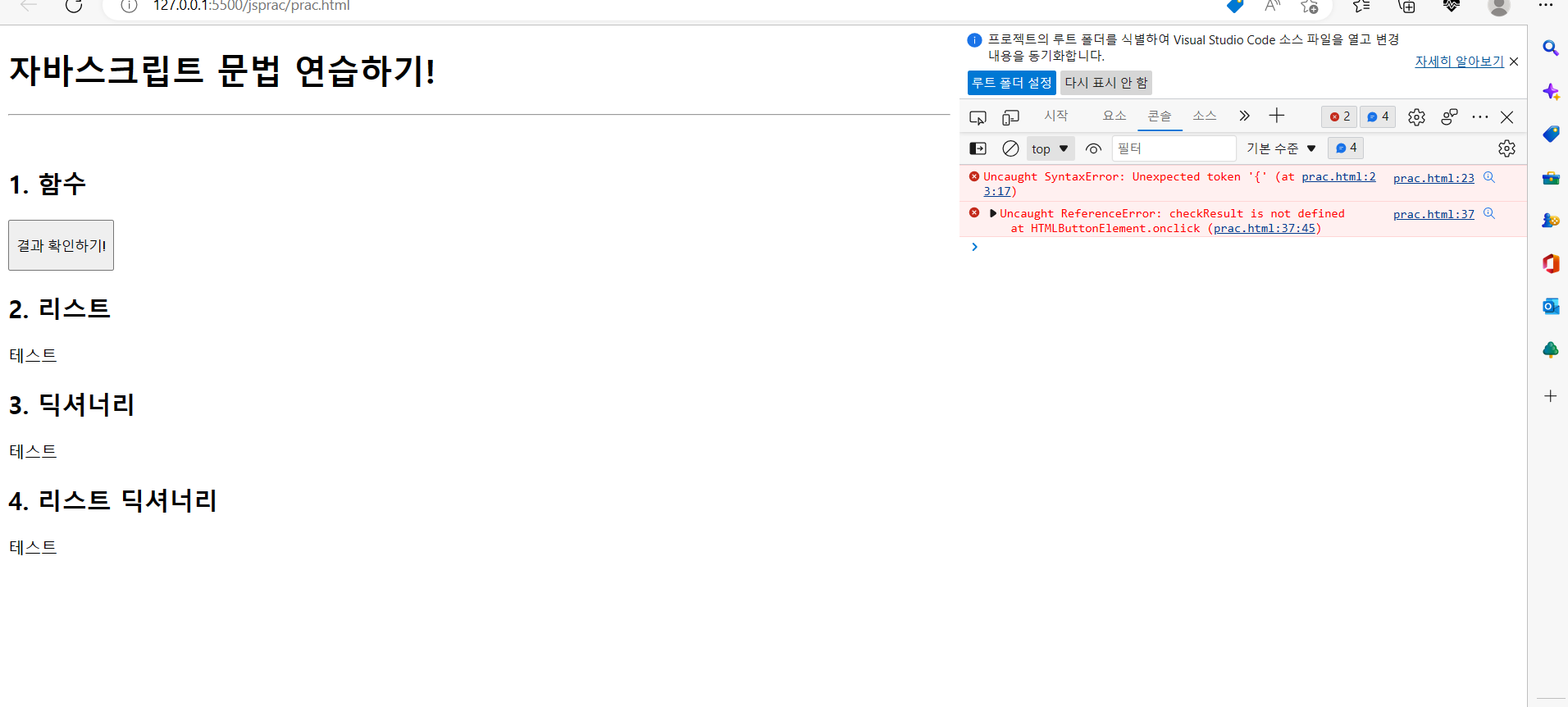Open Copilot sparkle icon in sidebar
Screen dimensions: 1568x707
click(1550, 92)
